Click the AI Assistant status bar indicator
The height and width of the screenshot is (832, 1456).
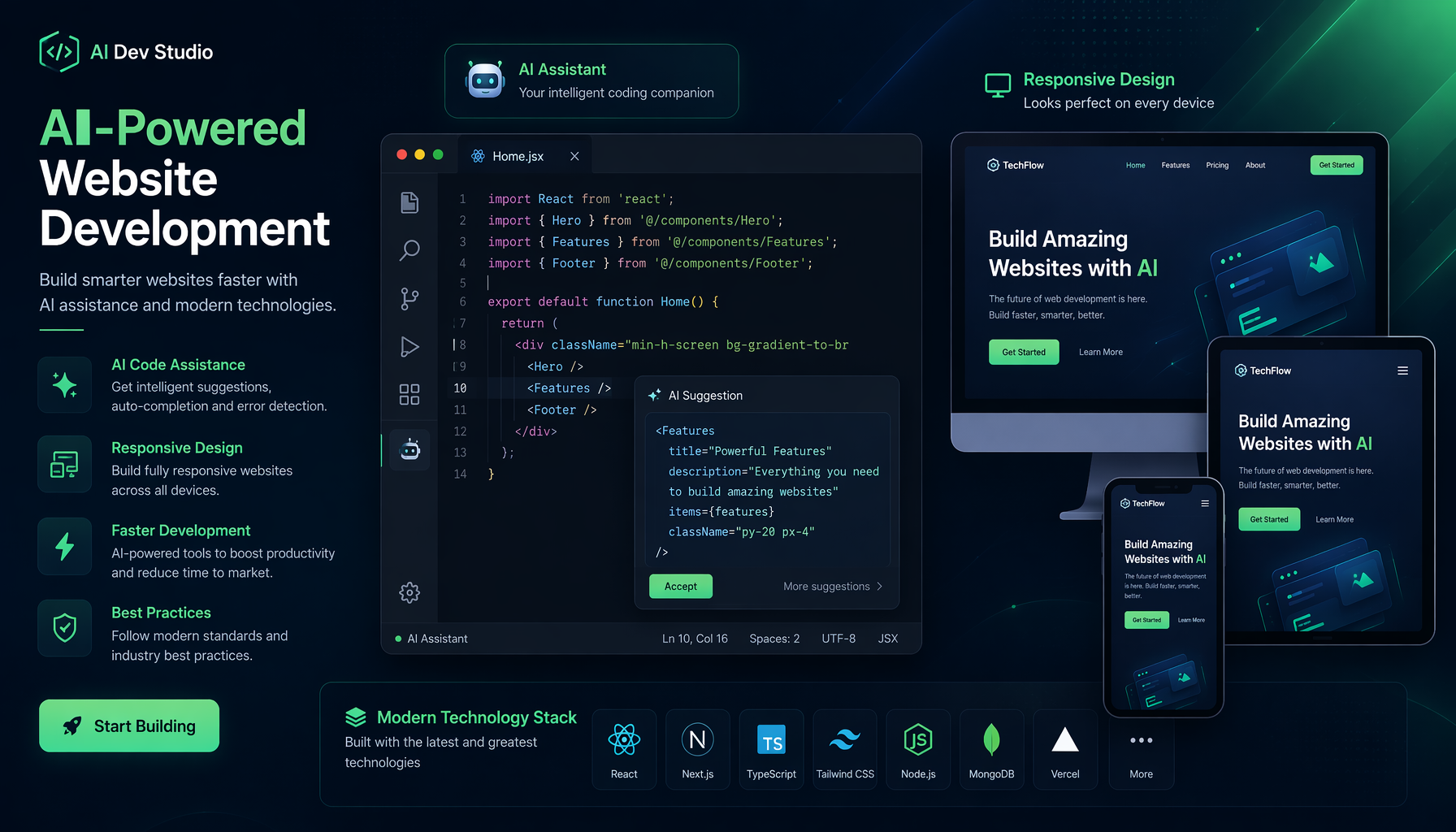(x=431, y=639)
